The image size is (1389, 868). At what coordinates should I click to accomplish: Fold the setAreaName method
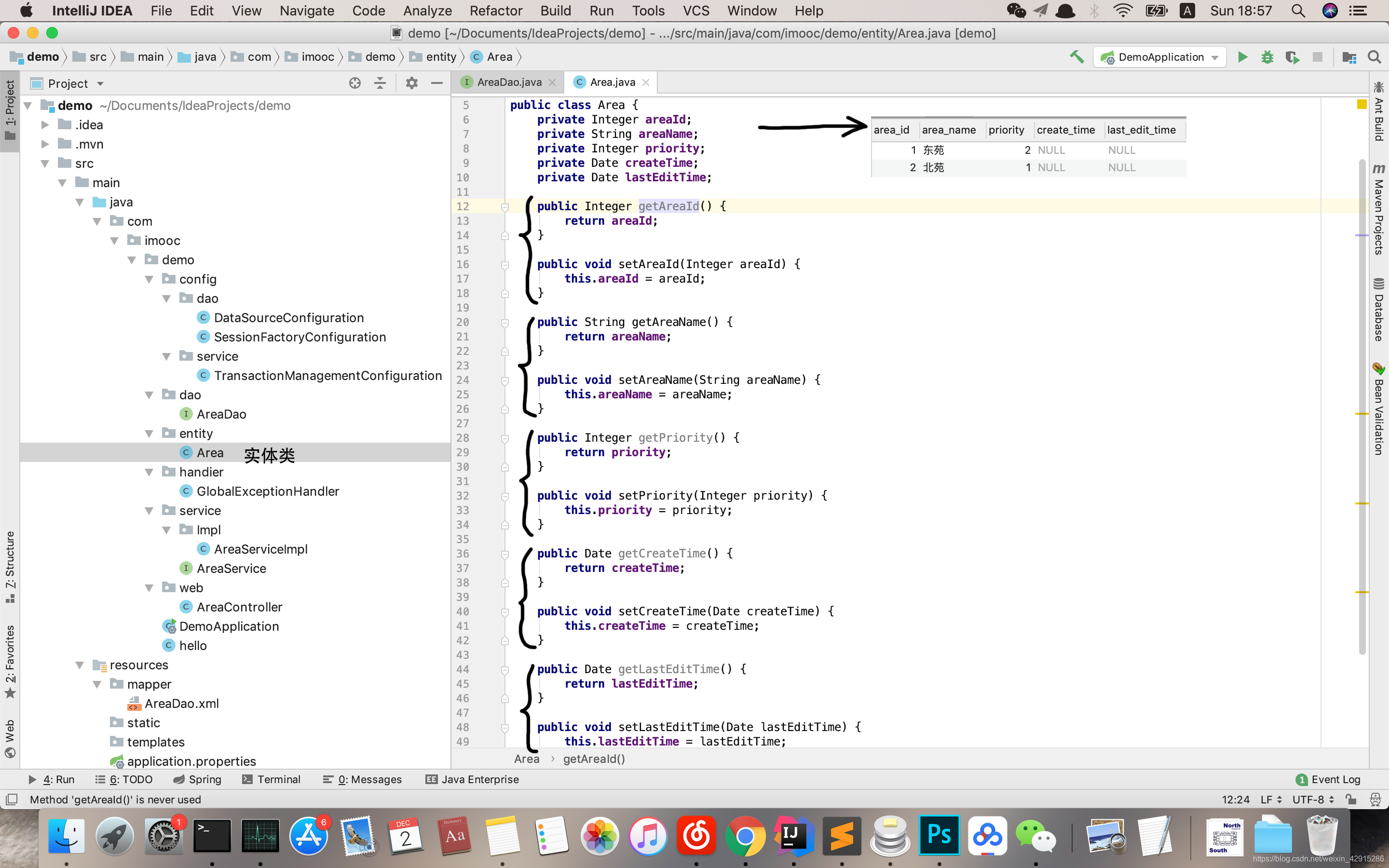(504, 380)
